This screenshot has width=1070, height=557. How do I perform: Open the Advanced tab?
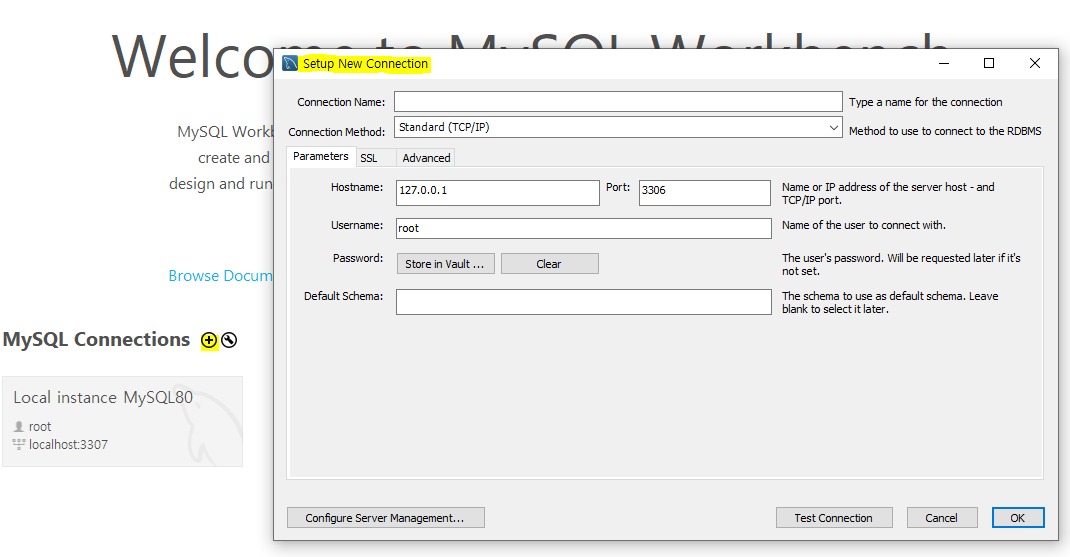point(426,158)
